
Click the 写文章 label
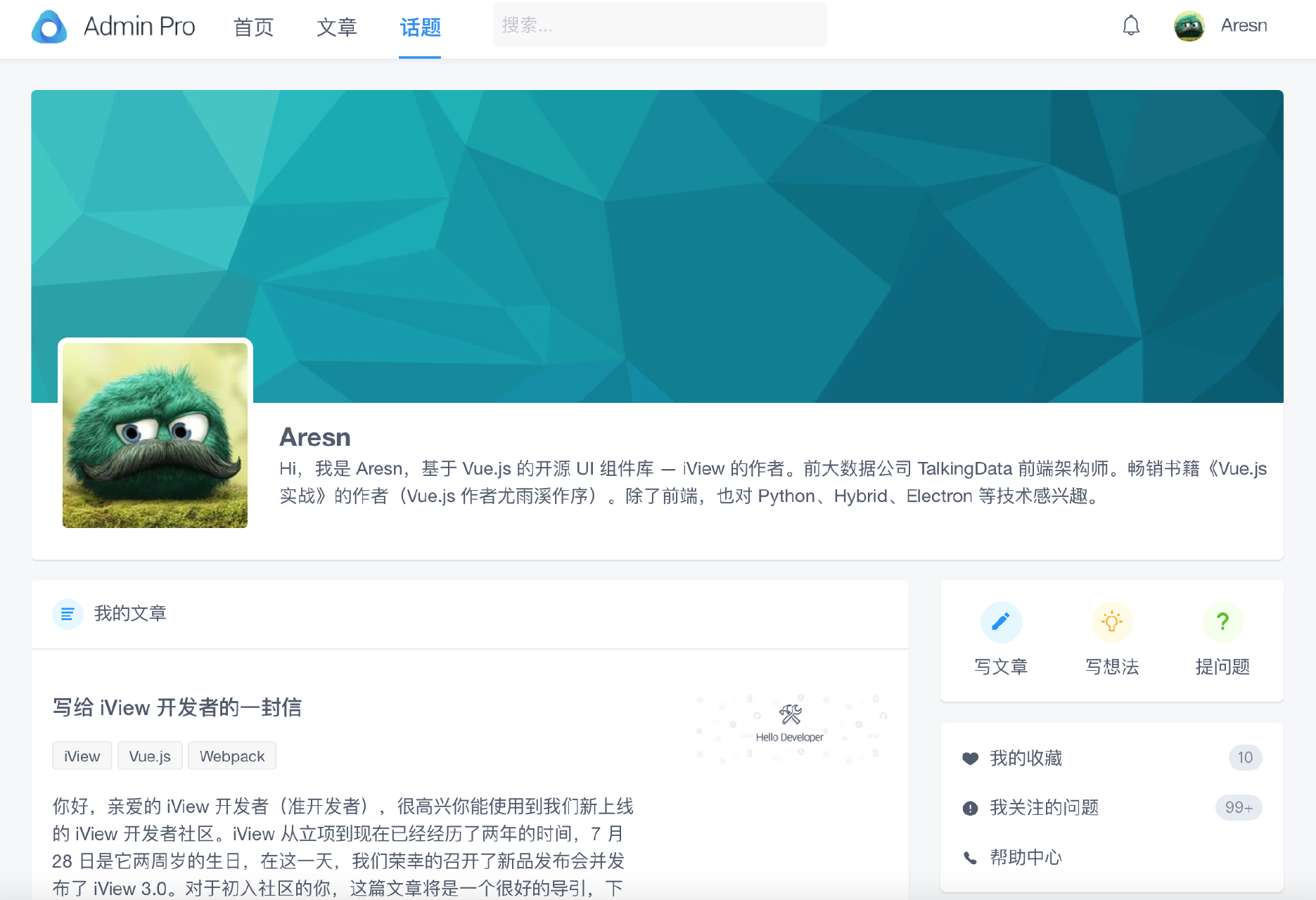point(1001,667)
